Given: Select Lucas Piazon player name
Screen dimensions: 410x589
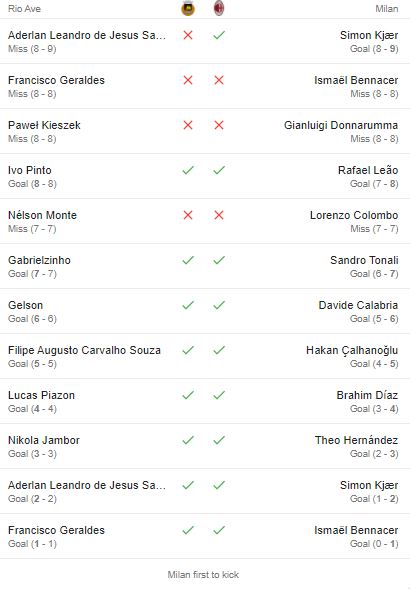Looking at the screenshot, I should click(x=41, y=395).
